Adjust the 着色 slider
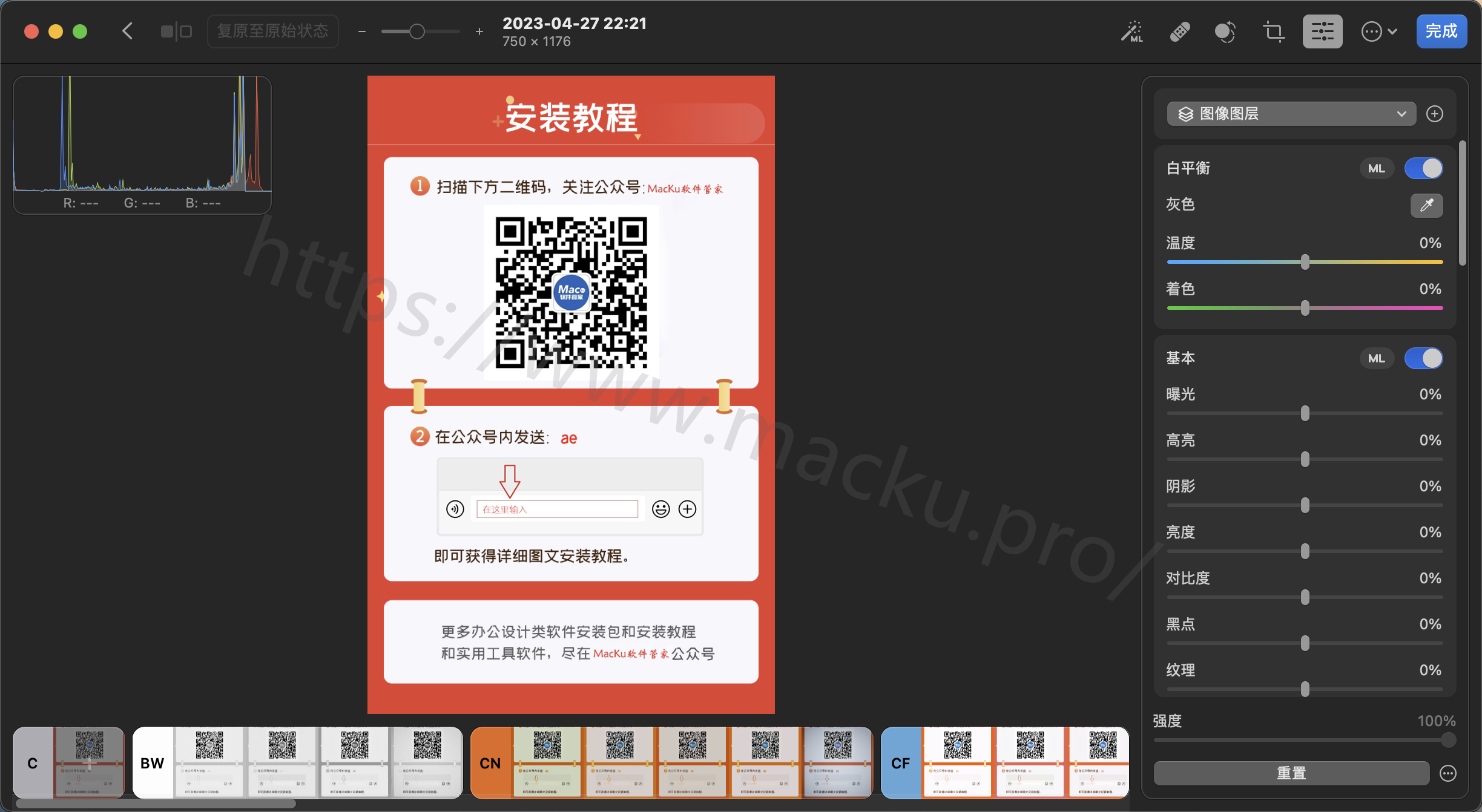Screen dimensions: 1482x812 click(x=1305, y=308)
